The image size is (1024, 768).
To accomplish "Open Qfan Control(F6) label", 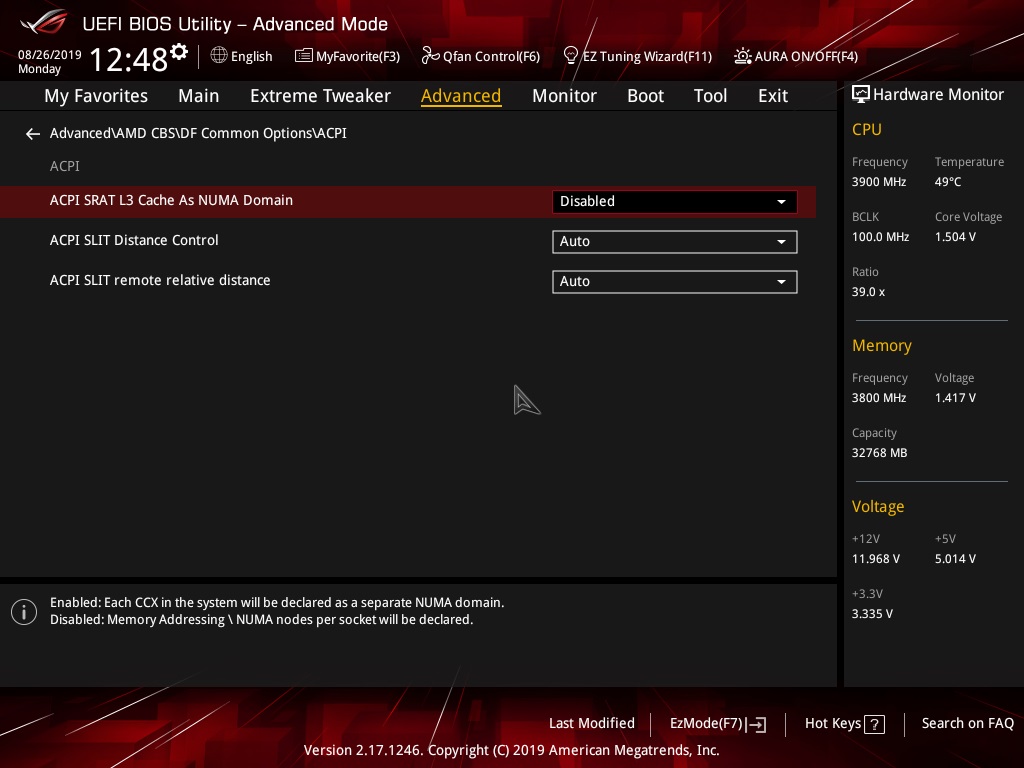I will 491,56.
